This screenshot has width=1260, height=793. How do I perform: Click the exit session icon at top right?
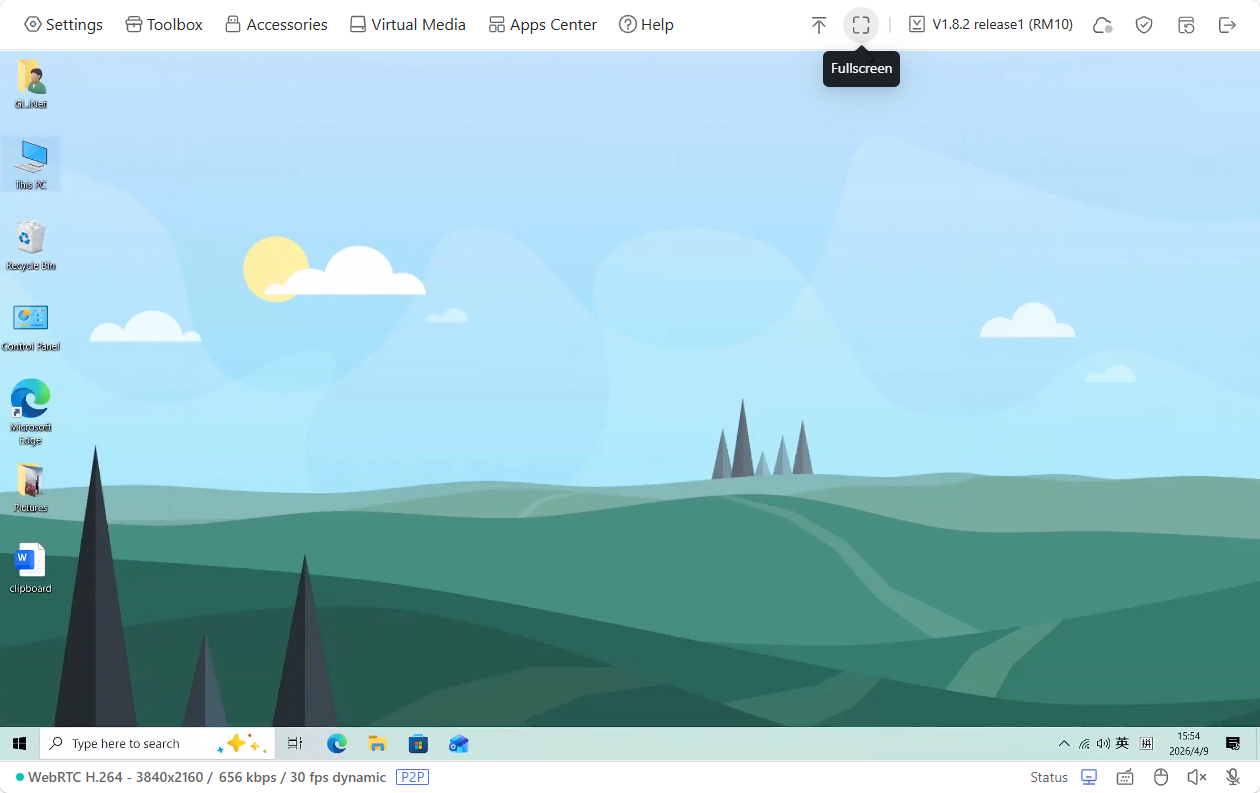(1228, 24)
